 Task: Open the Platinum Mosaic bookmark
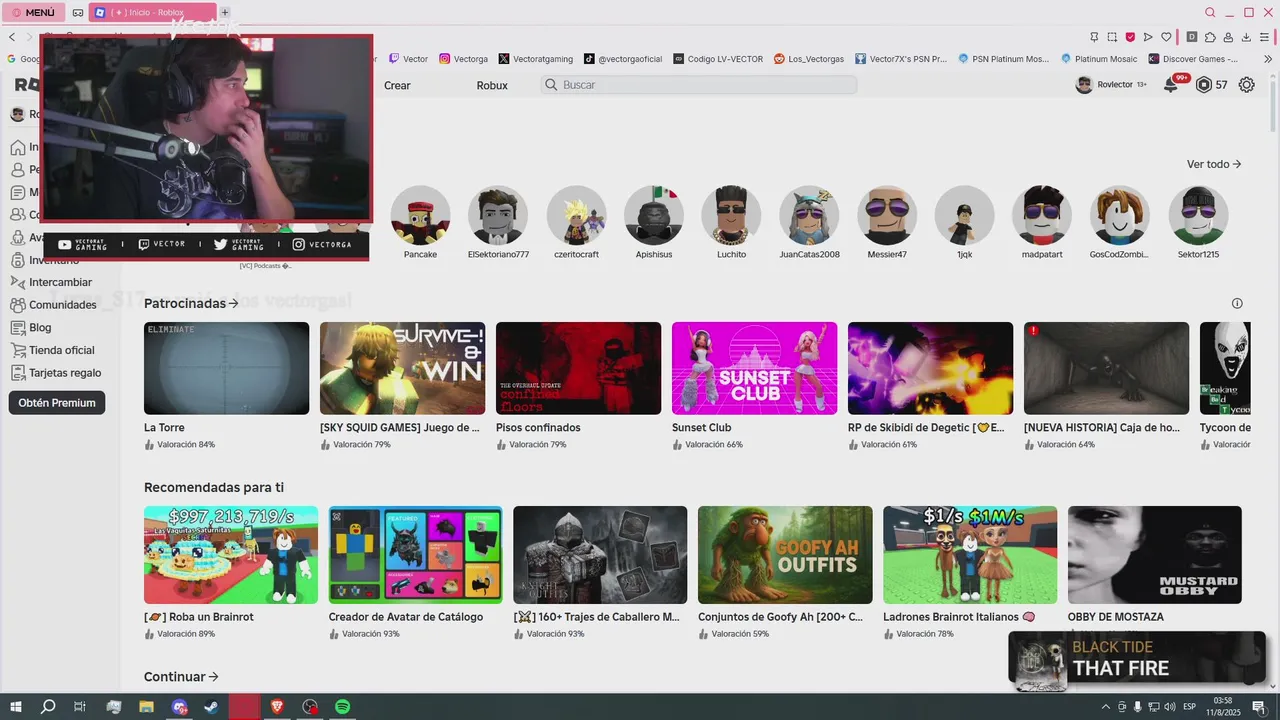click(1098, 59)
